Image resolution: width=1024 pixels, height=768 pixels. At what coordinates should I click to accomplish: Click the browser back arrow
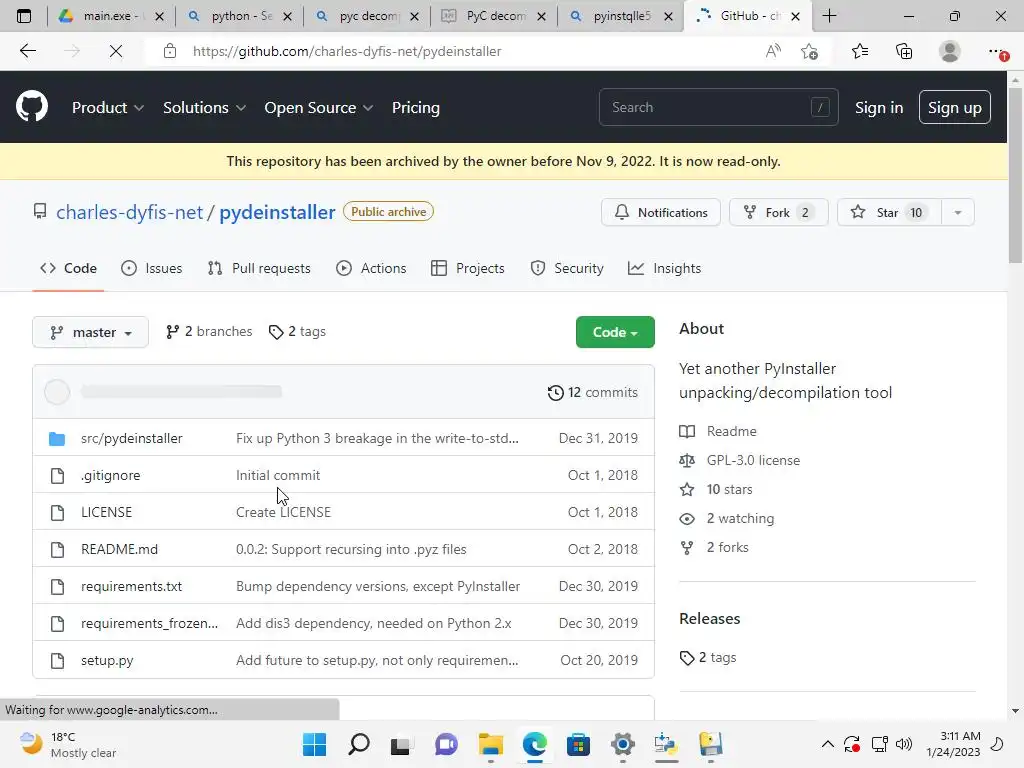27,51
